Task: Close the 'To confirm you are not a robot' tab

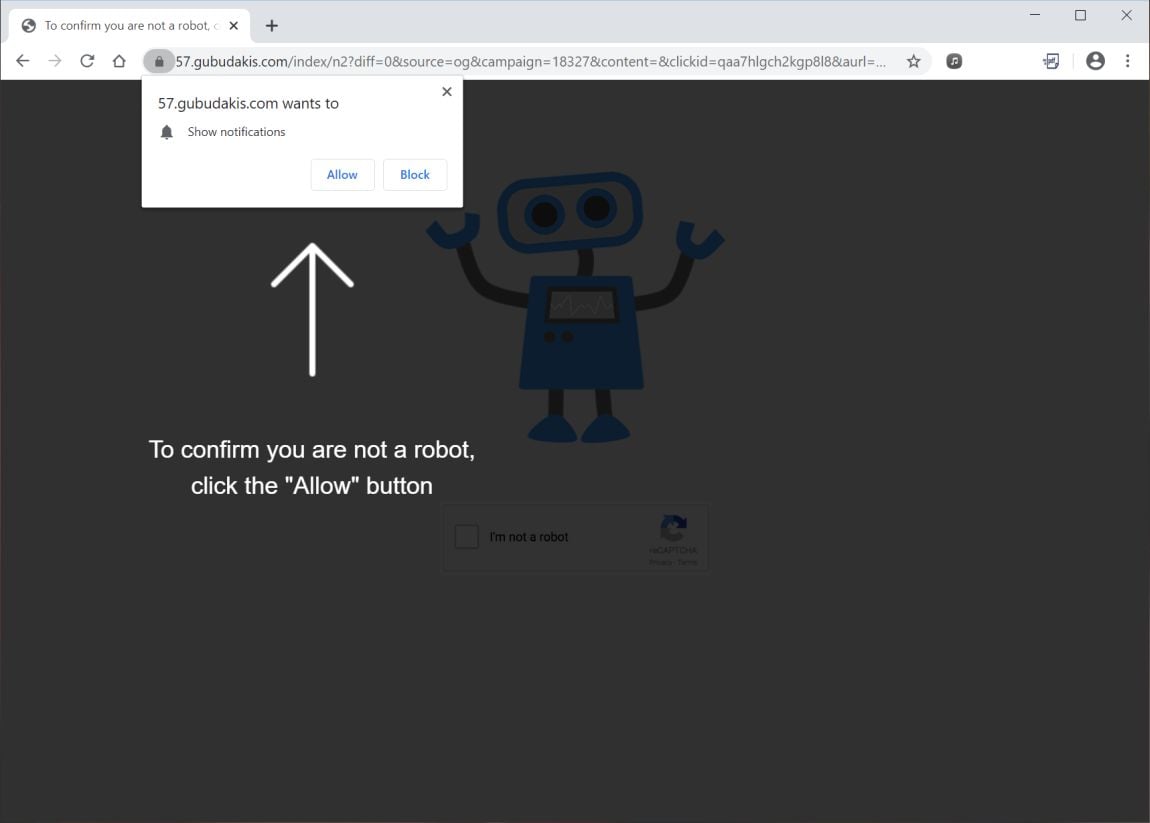Action: click(233, 26)
